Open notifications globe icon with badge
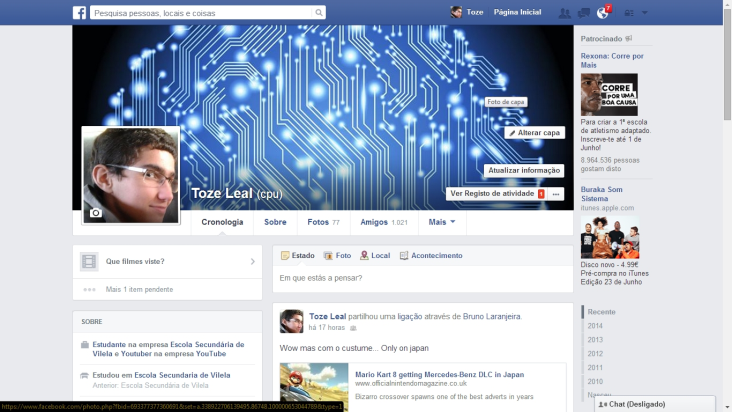This screenshot has width=732, height=412. pyautogui.click(x=603, y=12)
